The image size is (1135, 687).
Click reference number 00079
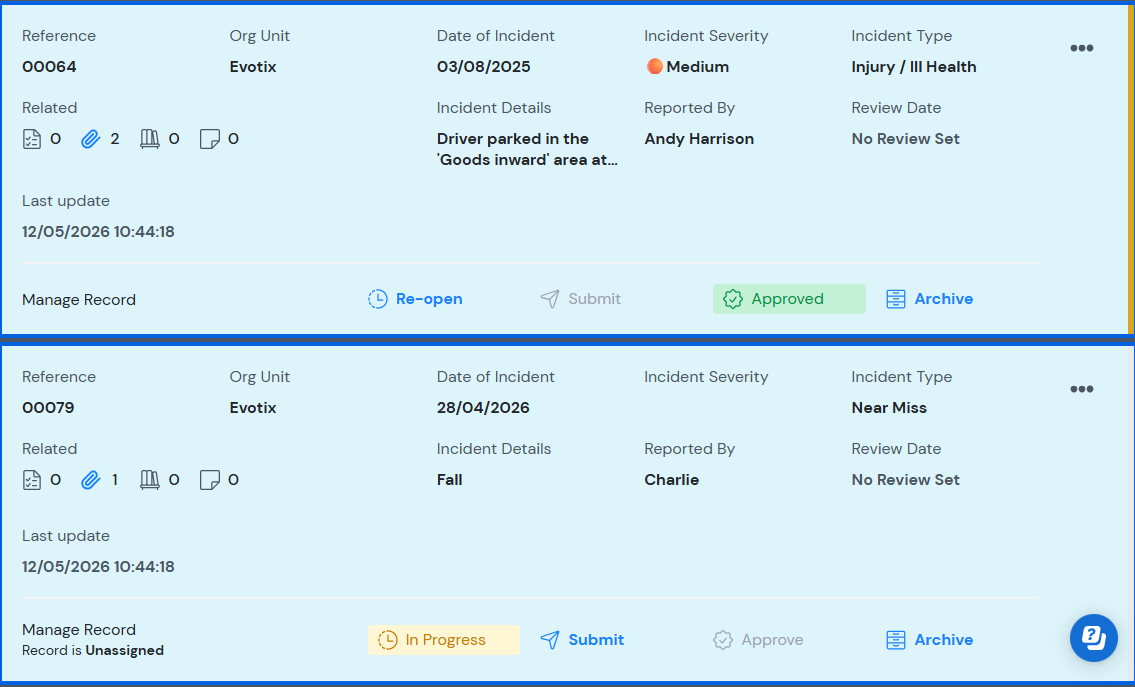(x=48, y=408)
